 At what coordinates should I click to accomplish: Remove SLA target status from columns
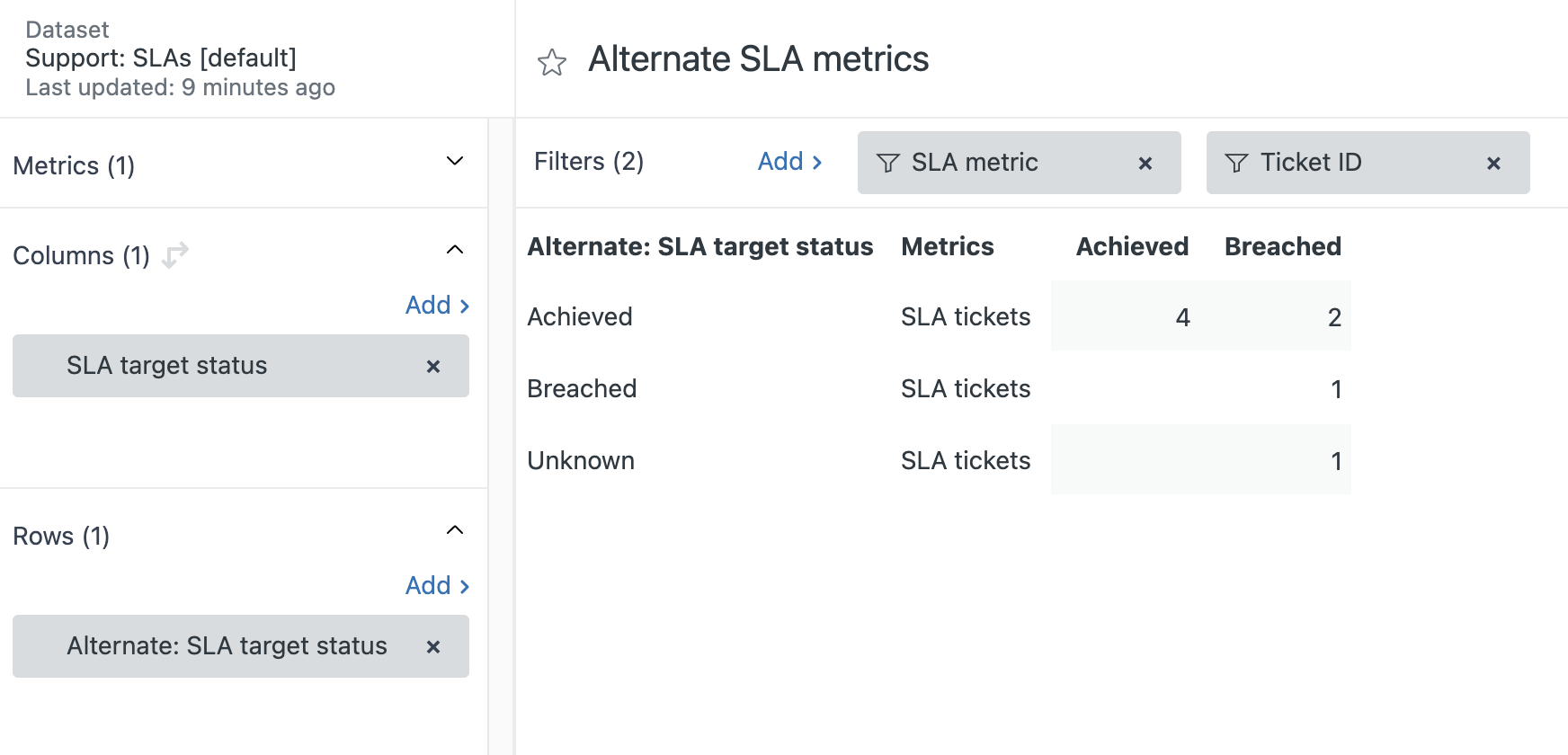[432, 367]
